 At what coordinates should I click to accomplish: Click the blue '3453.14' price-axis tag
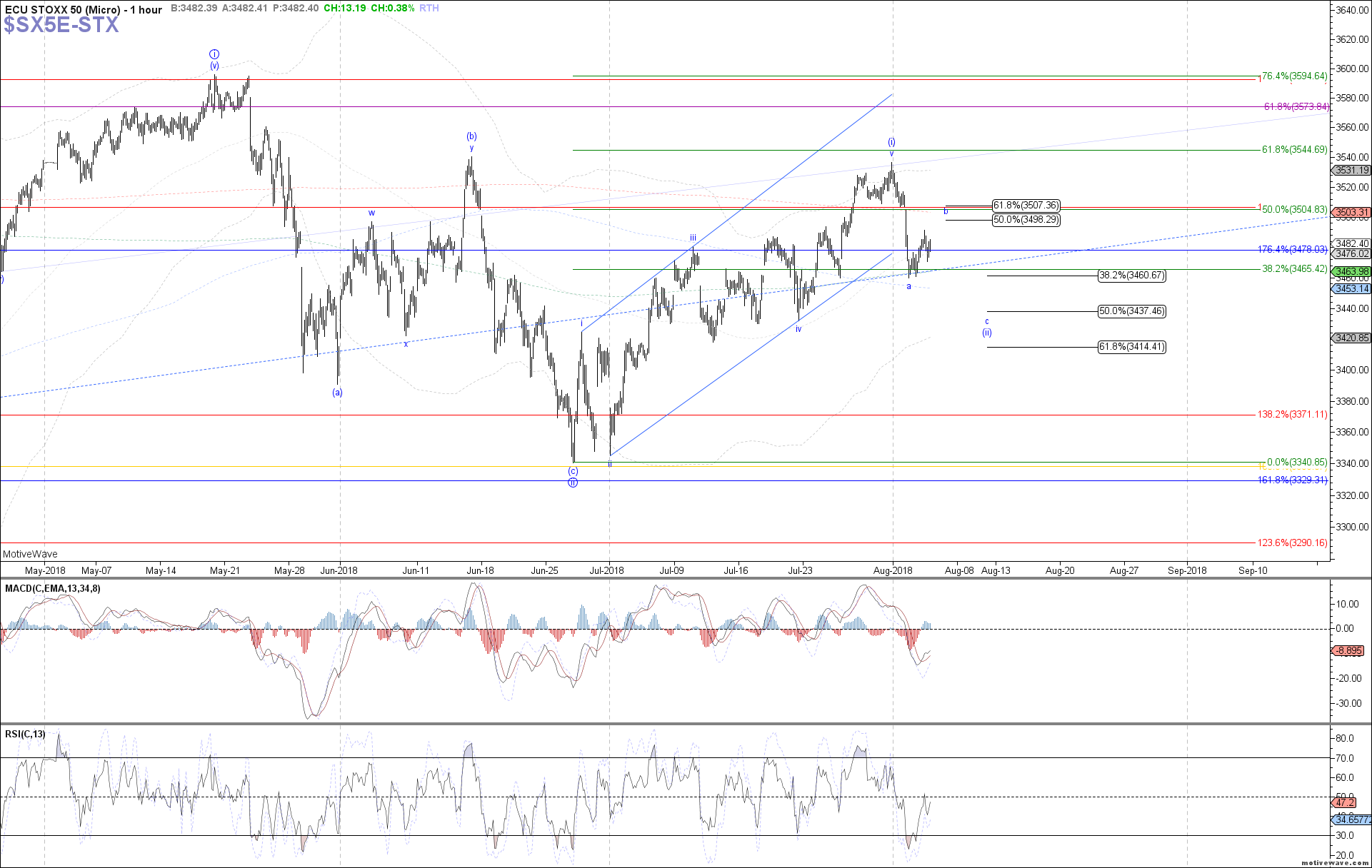tap(1351, 289)
